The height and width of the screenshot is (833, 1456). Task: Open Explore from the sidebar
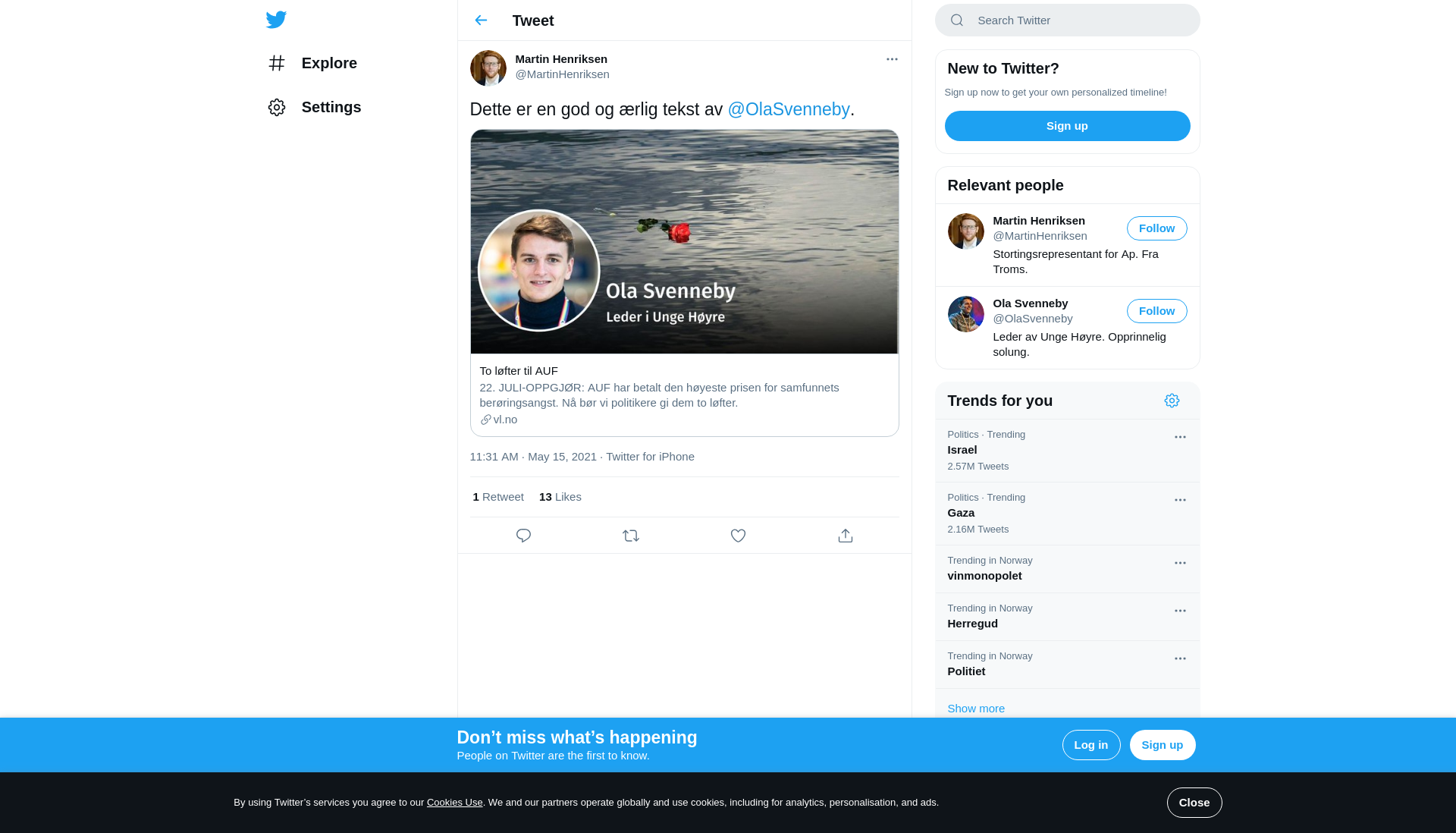pyautogui.click(x=312, y=63)
